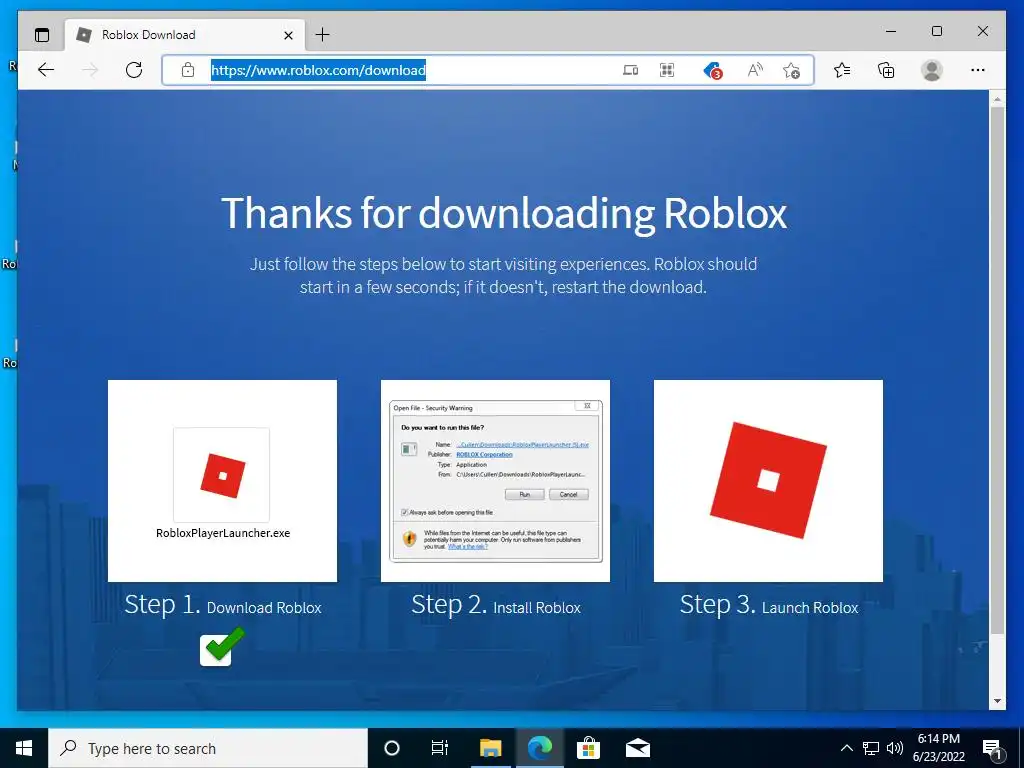Open Mail app from taskbar
1024x768 pixels.
(637, 748)
